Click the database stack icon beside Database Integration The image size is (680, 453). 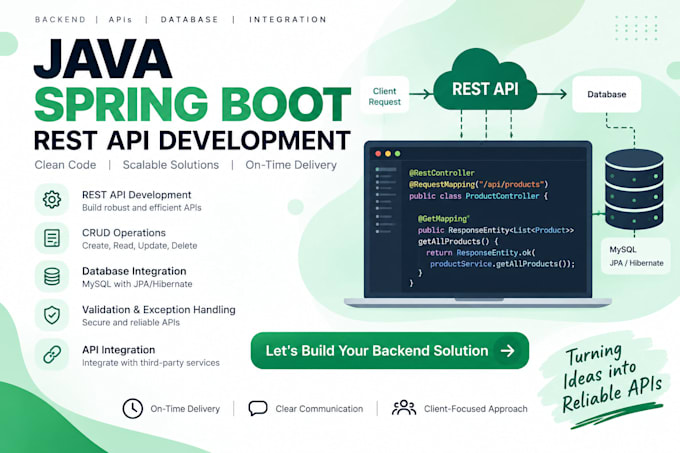pos(52,276)
